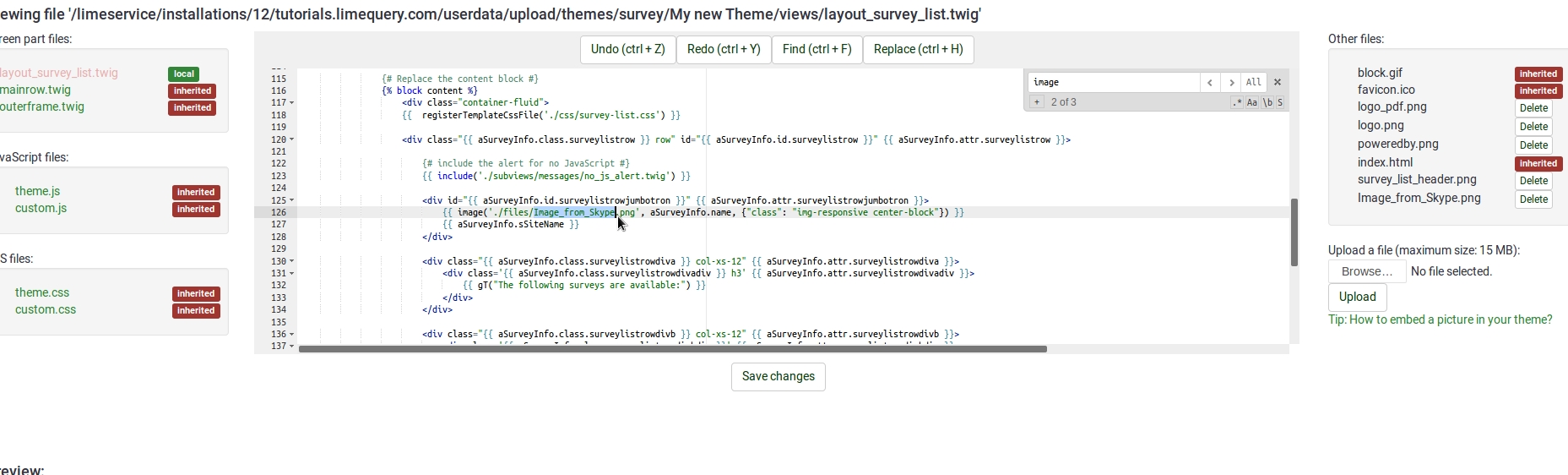
Task: Open the 'How to embed a picture' tip
Action: [1440, 319]
